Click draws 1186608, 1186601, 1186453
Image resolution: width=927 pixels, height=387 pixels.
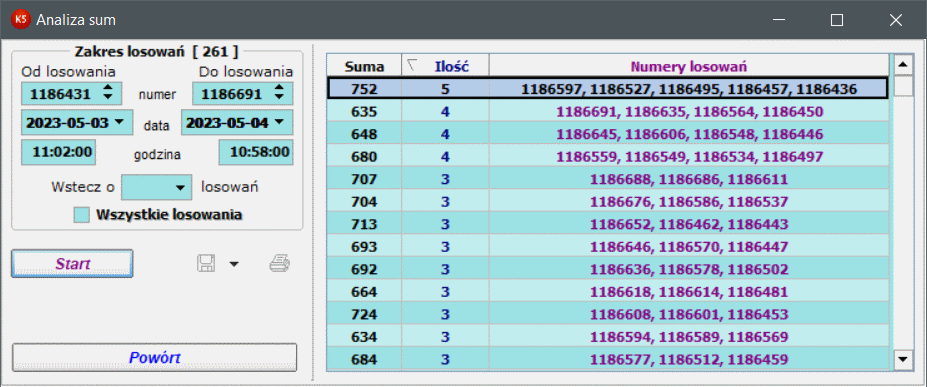[x=689, y=314]
